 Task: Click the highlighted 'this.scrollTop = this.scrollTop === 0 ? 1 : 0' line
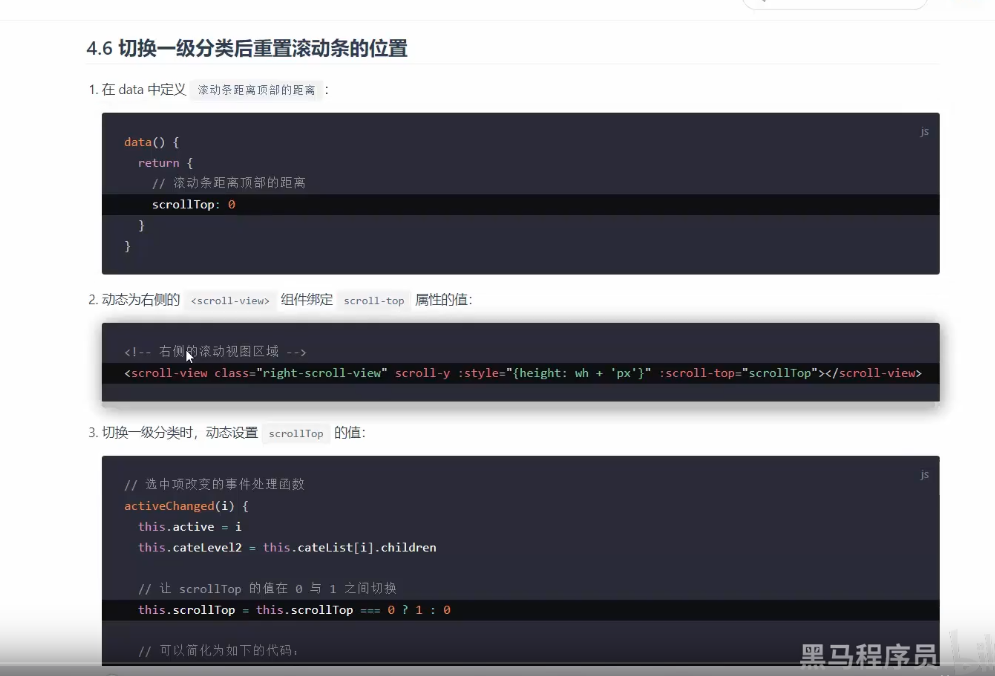tap(520, 610)
